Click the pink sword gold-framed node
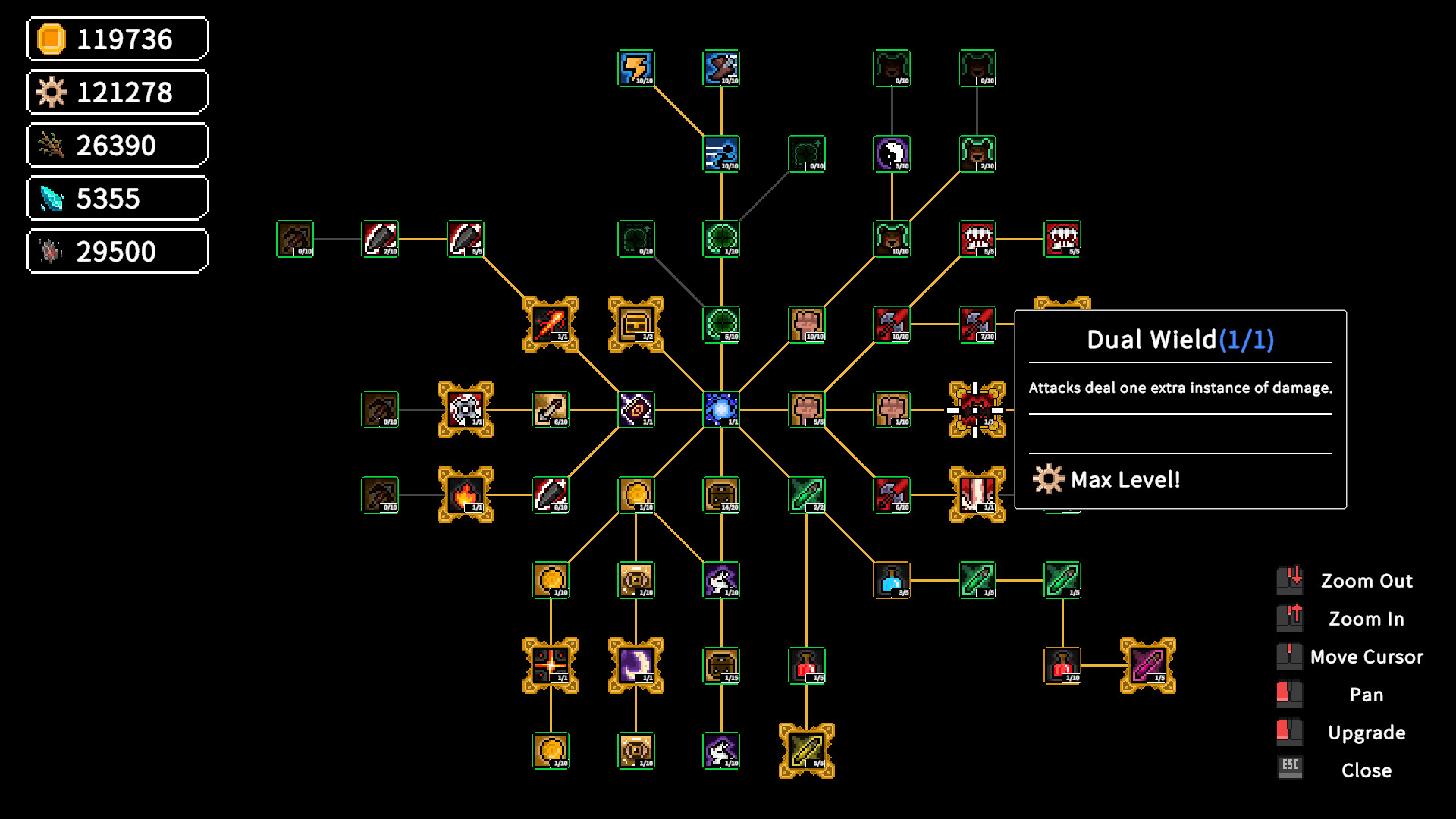 [x=1148, y=666]
